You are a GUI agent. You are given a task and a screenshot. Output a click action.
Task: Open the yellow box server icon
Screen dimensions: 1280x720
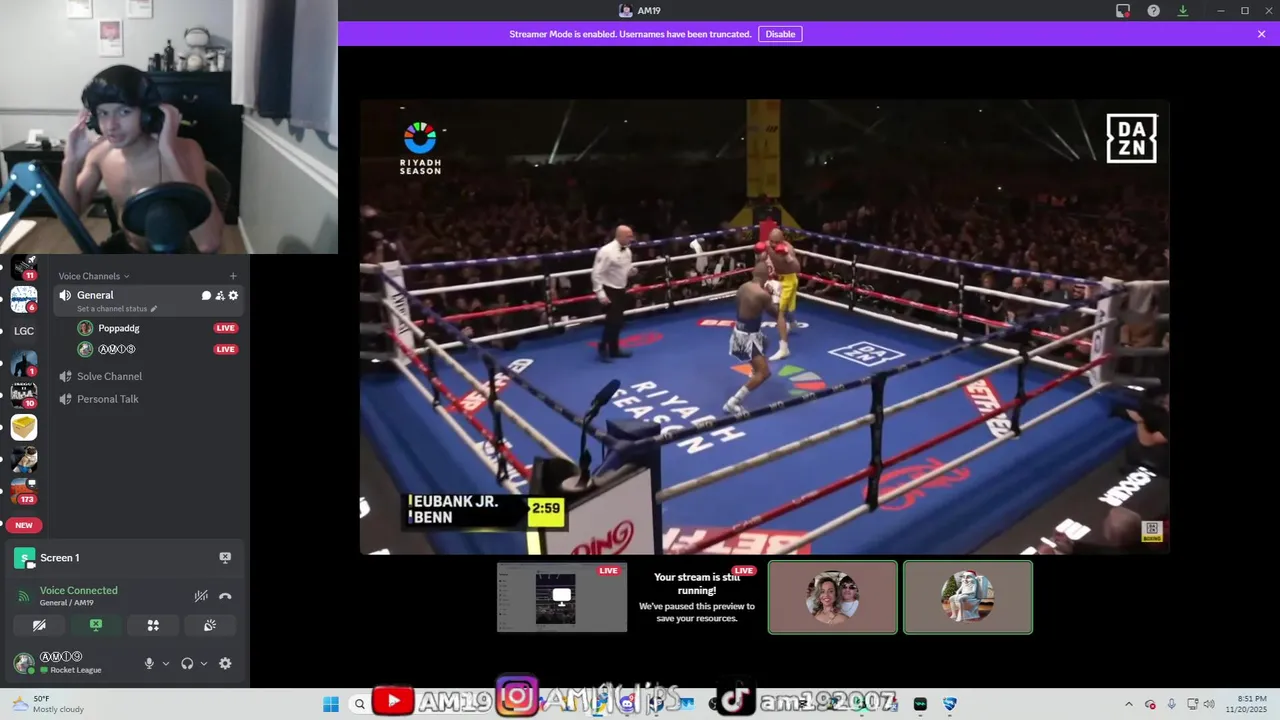pos(24,427)
